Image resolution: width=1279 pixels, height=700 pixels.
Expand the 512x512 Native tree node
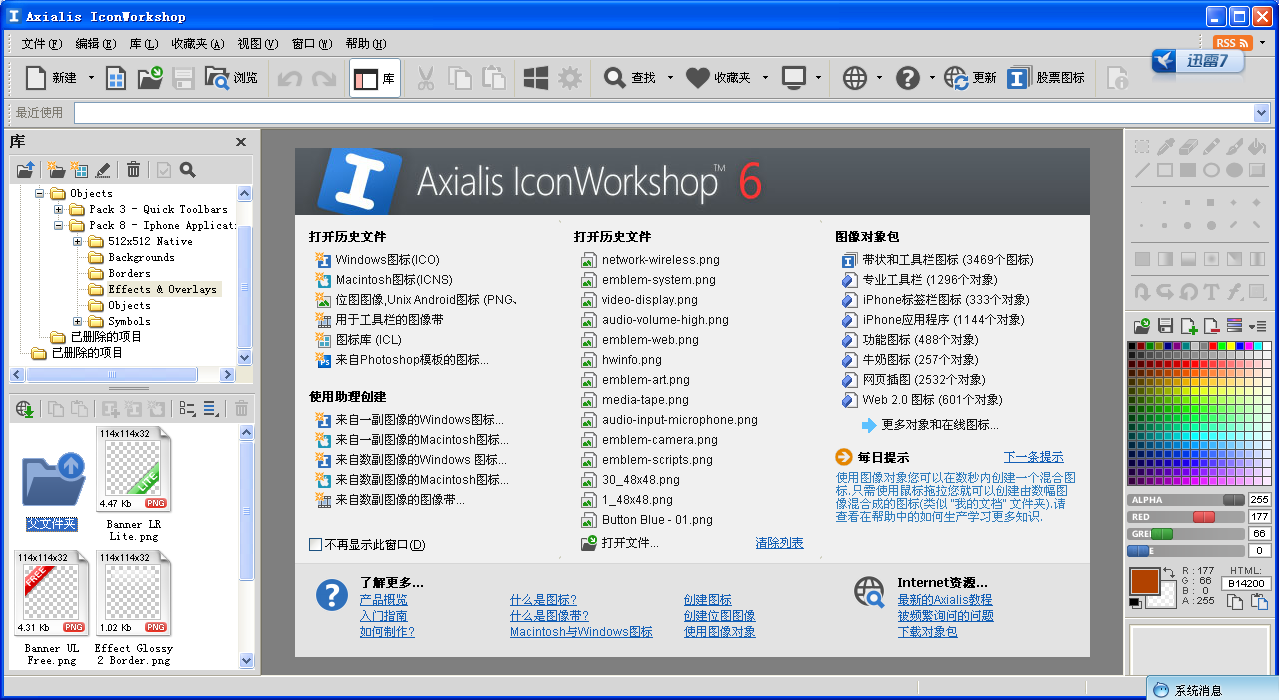point(78,241)
